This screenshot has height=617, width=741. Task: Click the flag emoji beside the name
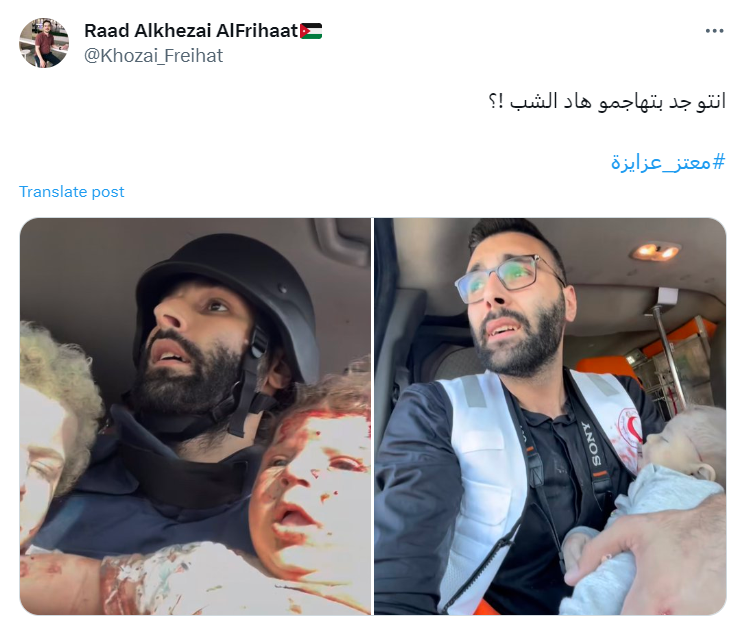[x=311, y=31]
